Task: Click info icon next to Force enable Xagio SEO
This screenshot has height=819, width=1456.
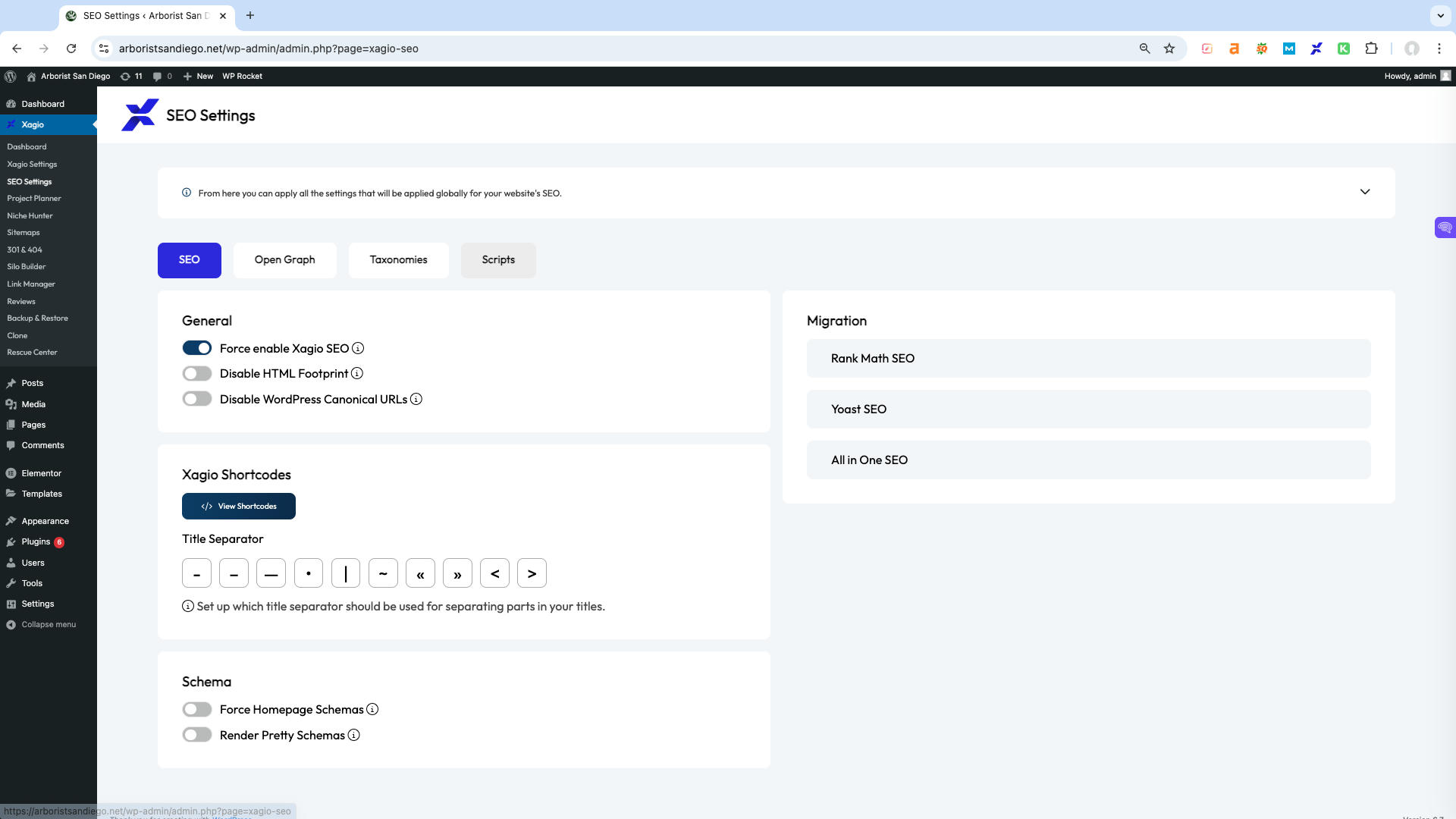Action: 358,348
